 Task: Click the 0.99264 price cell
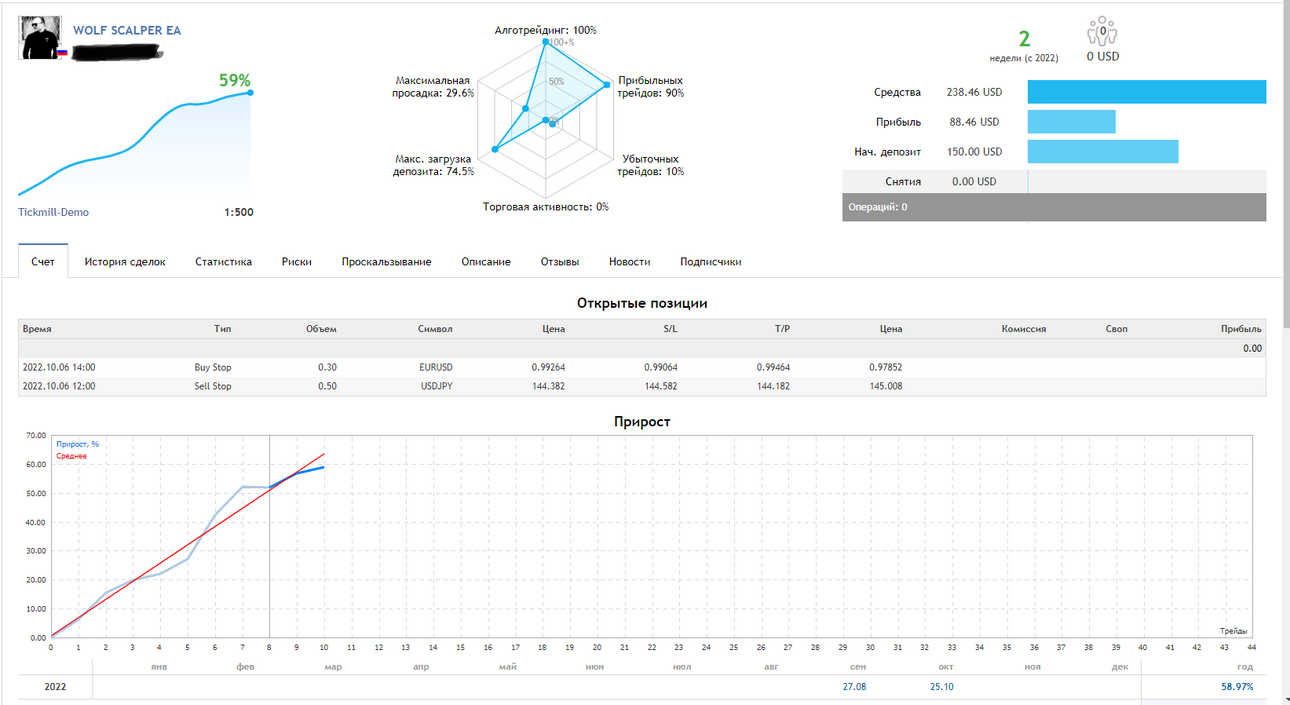click(548, 367)
